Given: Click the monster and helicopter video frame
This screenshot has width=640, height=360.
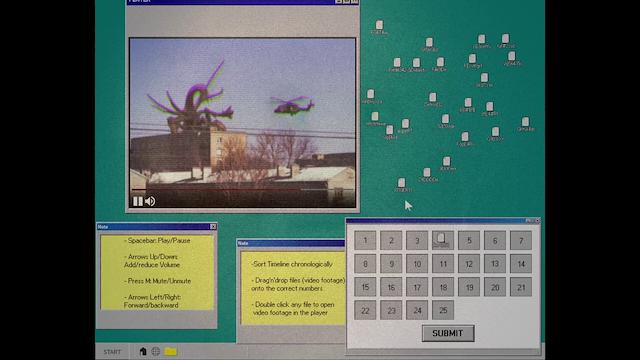Looking at the screenshot, I should coord(242,122).
